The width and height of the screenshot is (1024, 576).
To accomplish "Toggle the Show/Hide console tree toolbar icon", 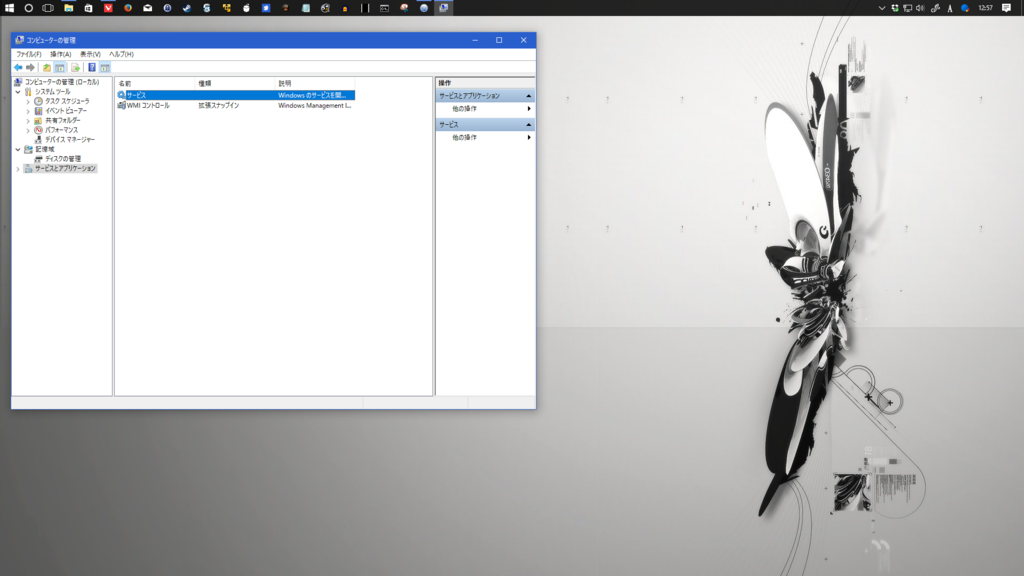I will (60, 67).
